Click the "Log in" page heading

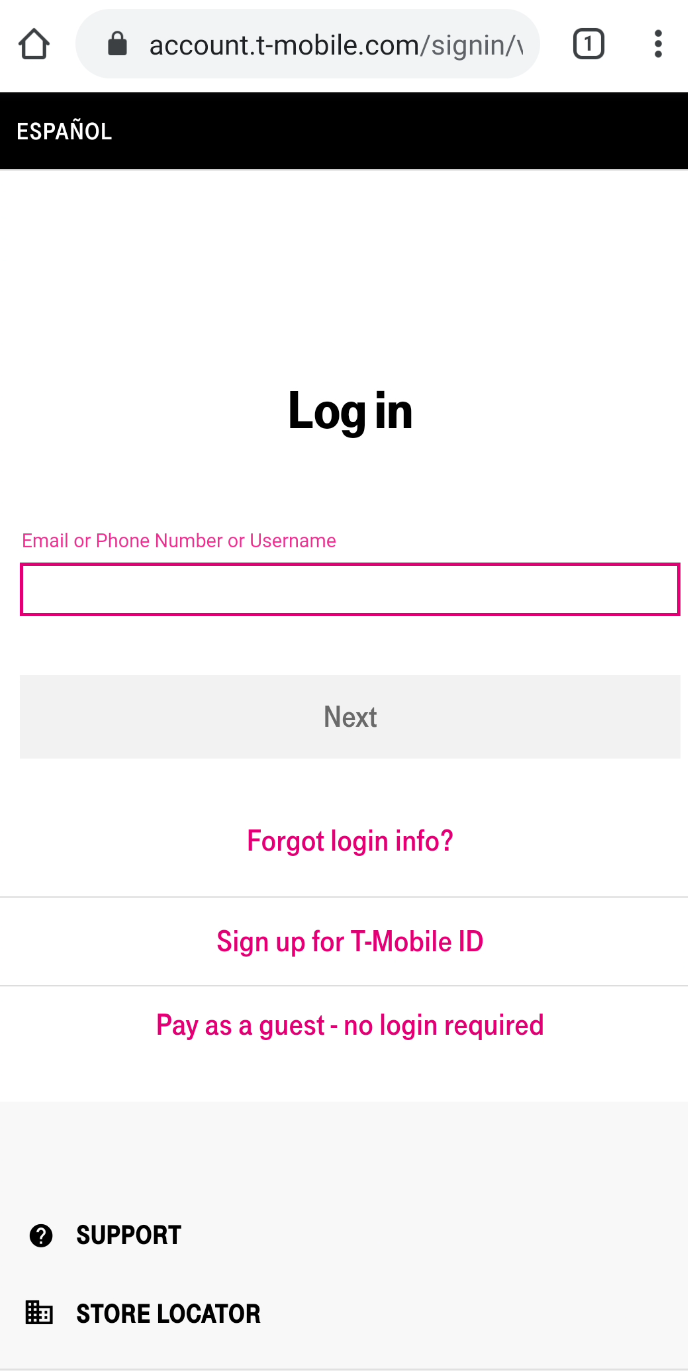(350, 410)
